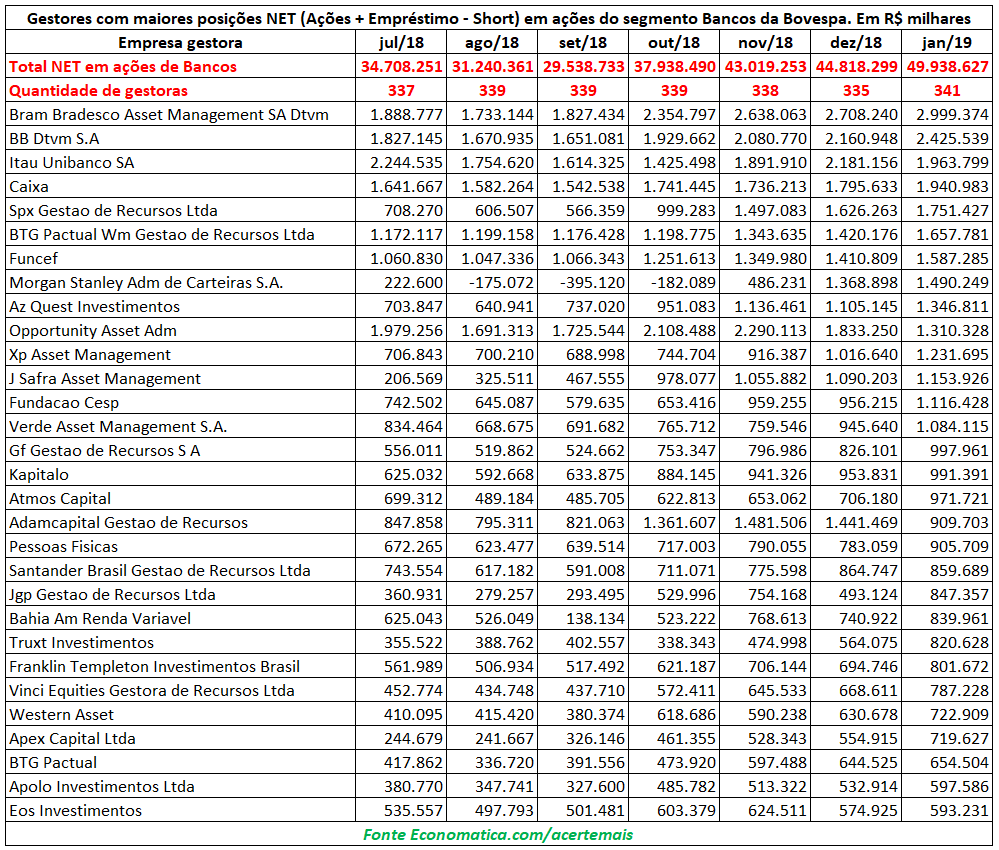Select Gf Gestao de Recursos S A

pyautogui.click(x=104, y=450)
